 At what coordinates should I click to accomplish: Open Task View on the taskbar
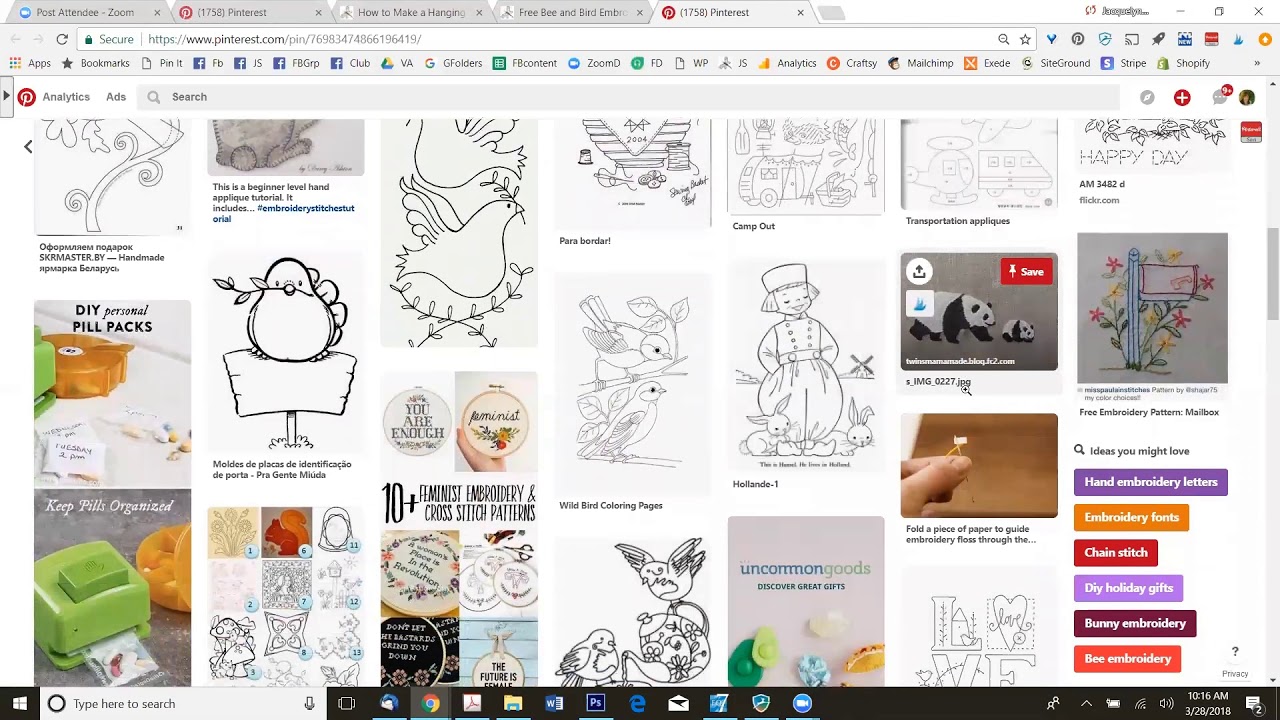(346, 704)
